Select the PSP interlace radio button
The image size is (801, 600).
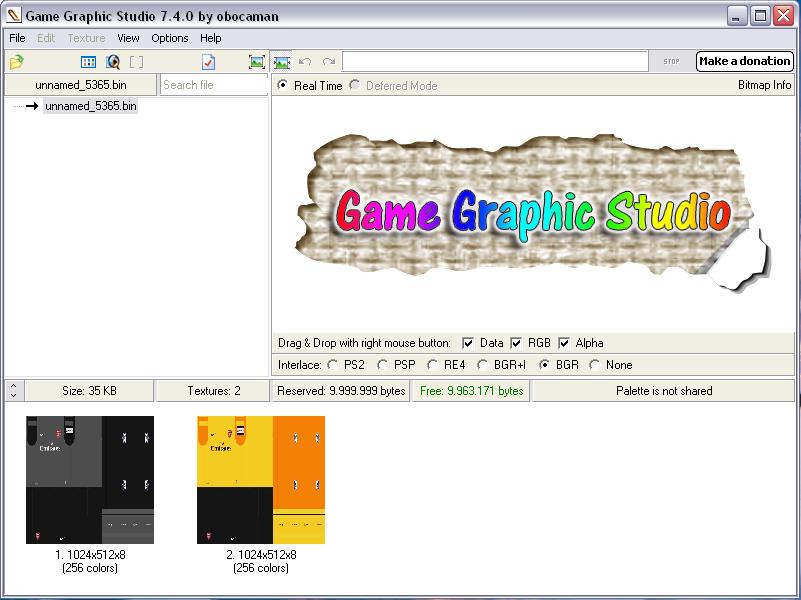coord(383,365)
